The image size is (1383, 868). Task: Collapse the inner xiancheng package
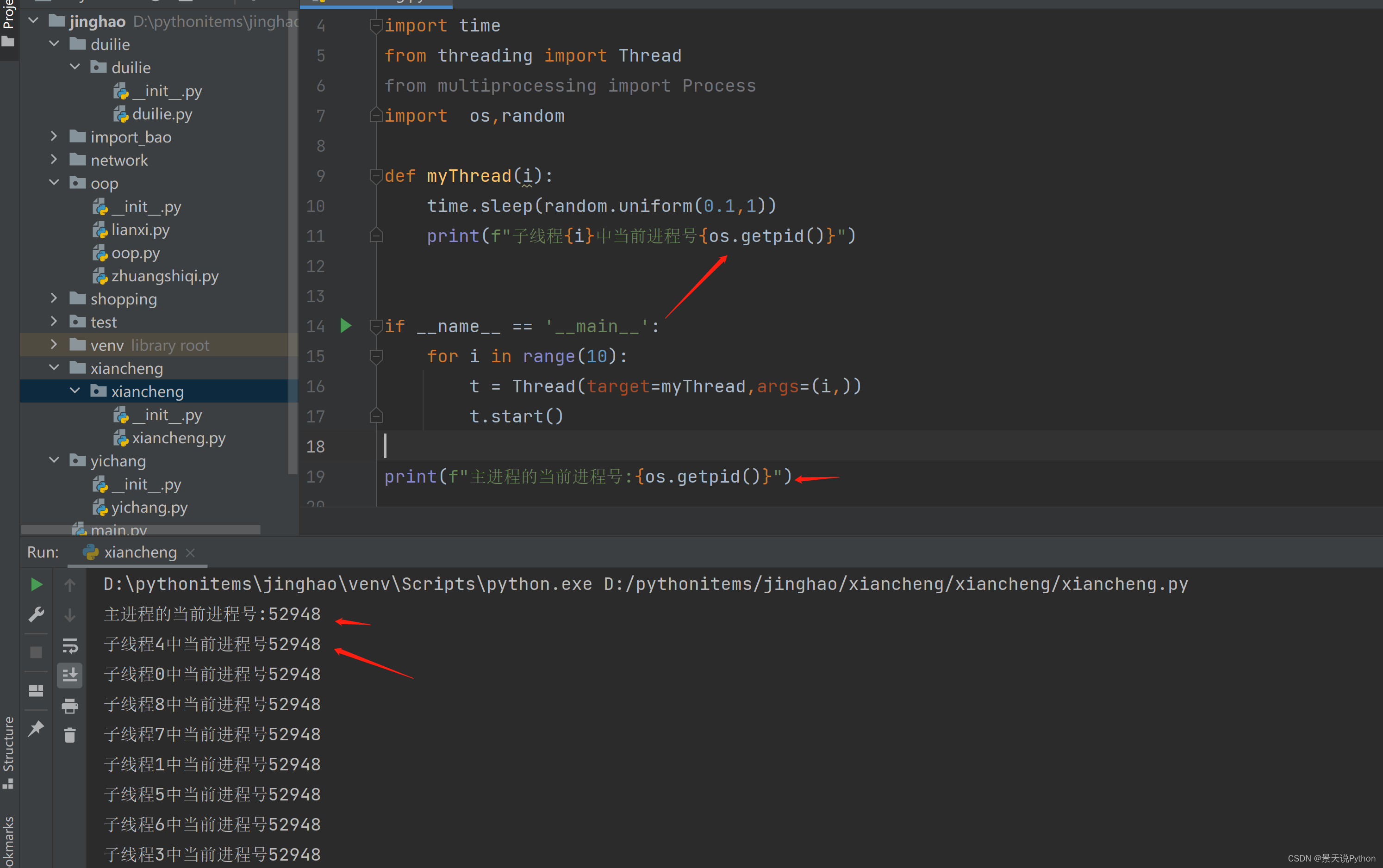(75, 391)
